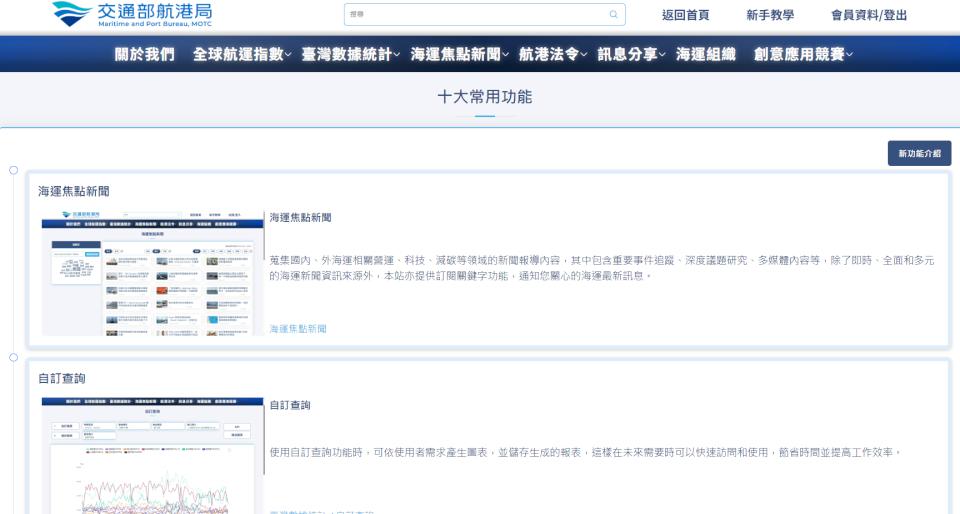Expand 創意應用競賽 dropdown menu

[804, 54]
